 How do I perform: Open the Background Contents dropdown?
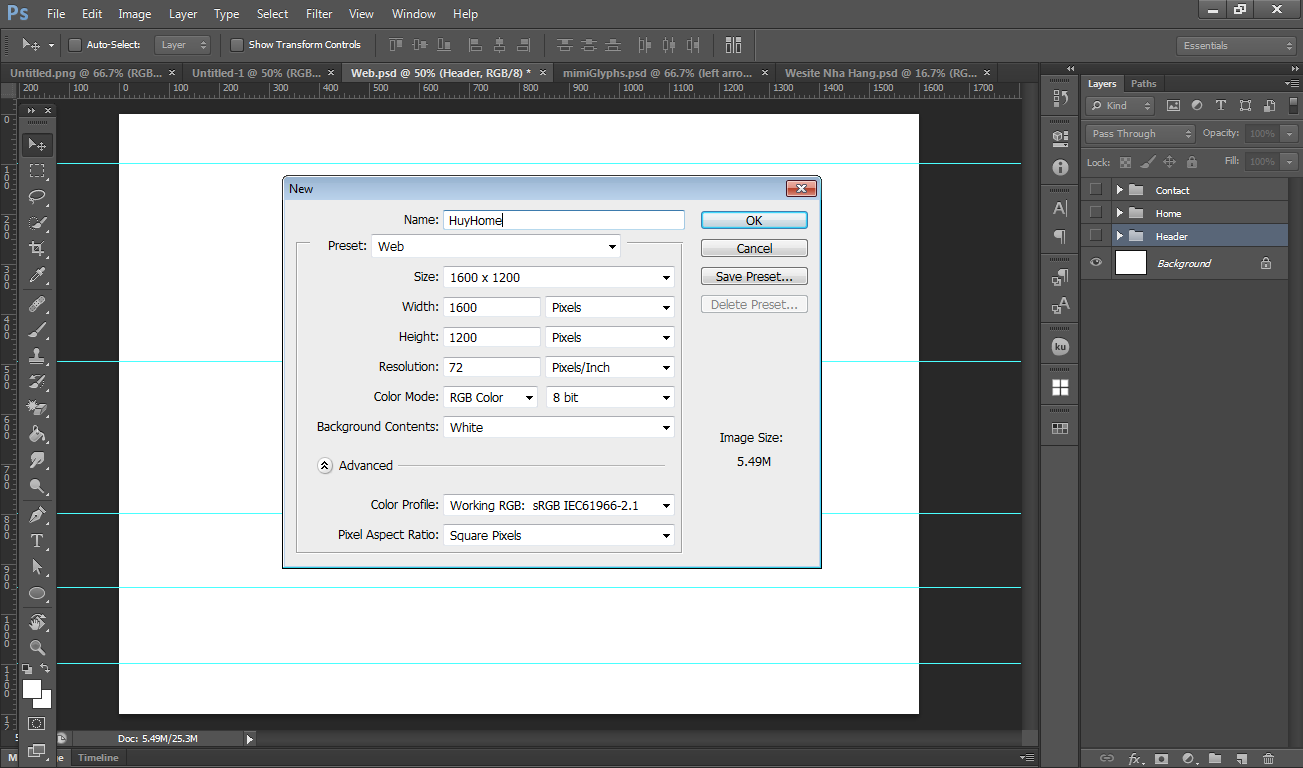coord(558,427)
